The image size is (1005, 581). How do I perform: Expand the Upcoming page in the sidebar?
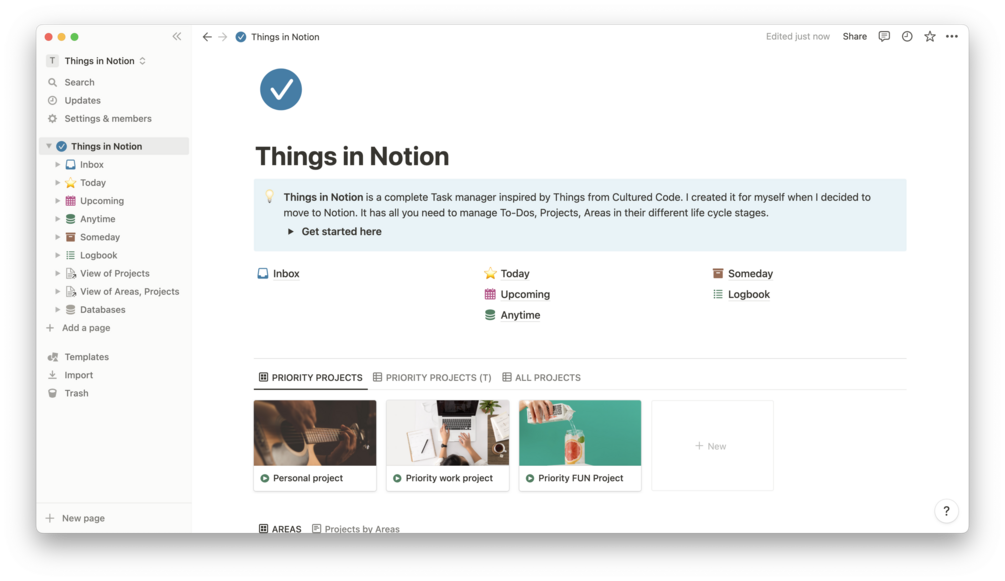tap(58, 201)
